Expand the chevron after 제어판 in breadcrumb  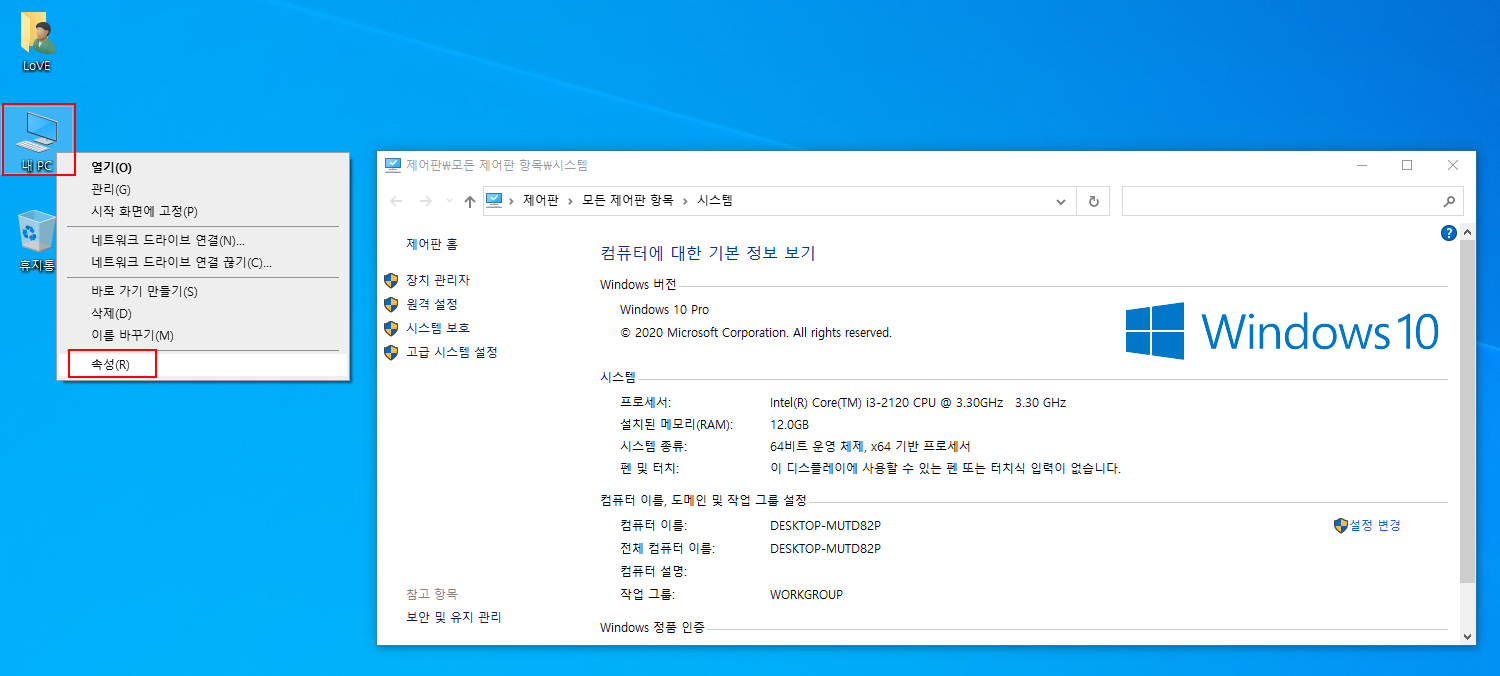571,201
